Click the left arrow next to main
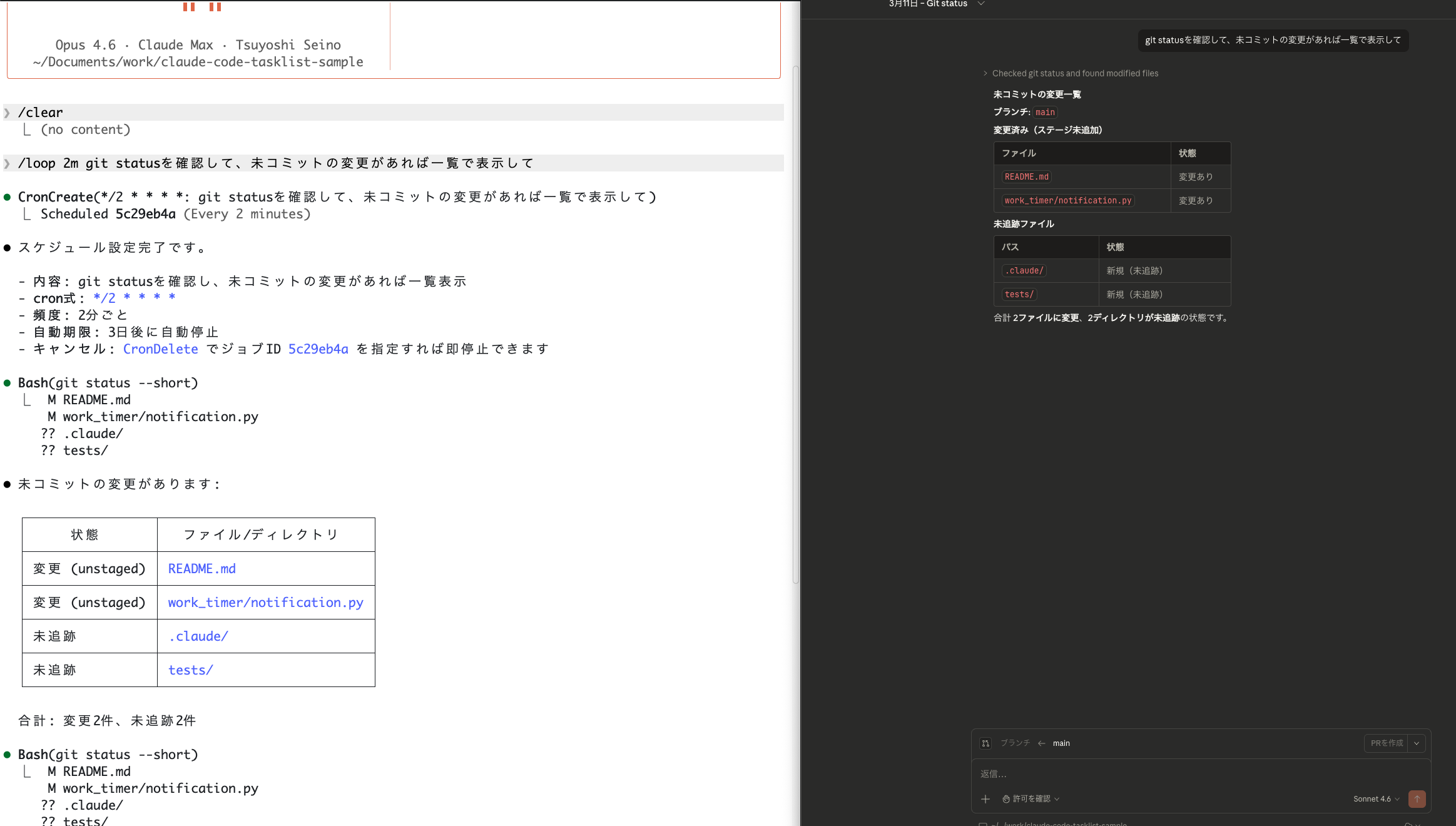1456x826 pixels. coord(1041,743)
